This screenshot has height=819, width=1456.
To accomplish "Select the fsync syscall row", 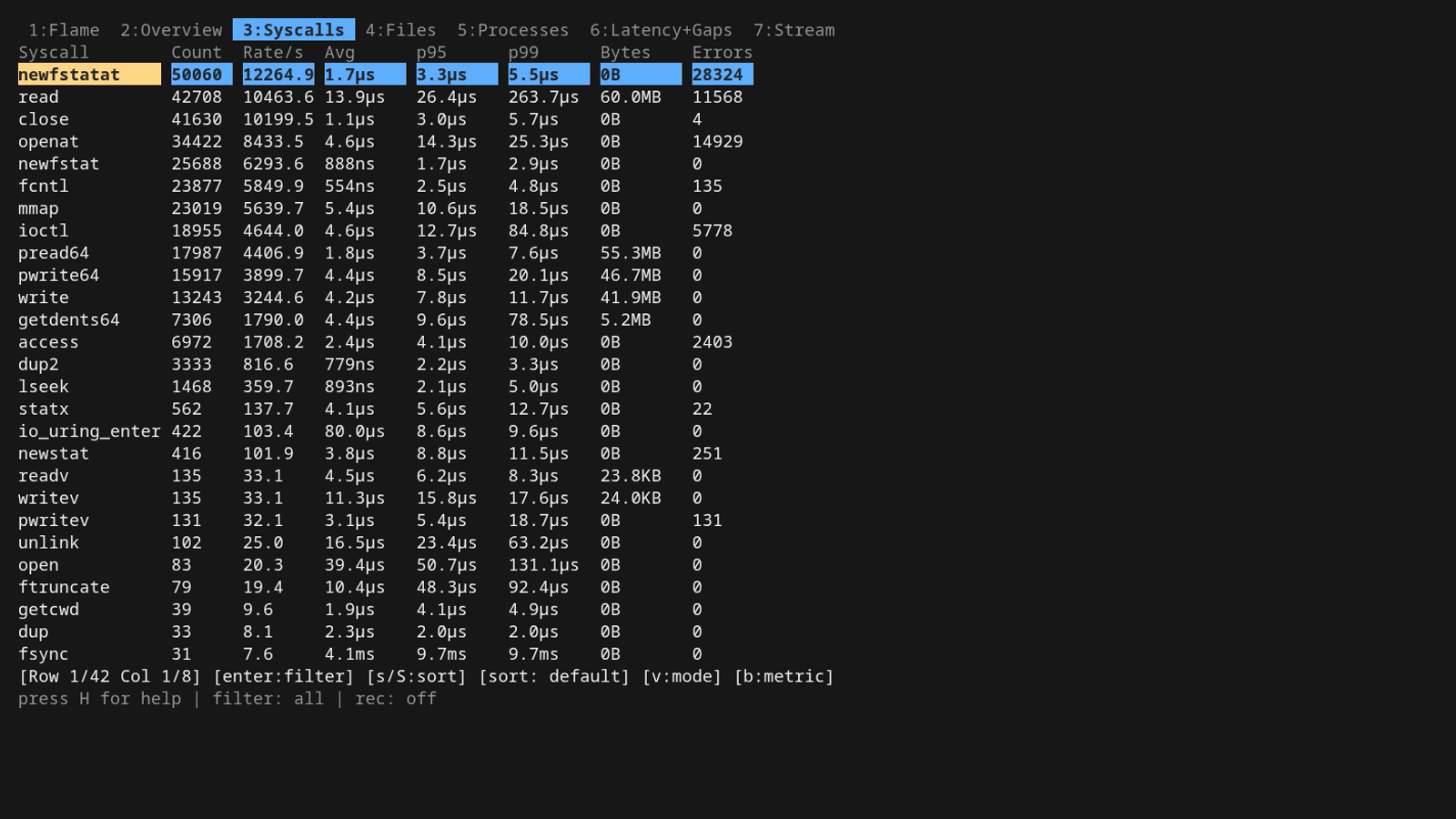I will click(386, 654).
